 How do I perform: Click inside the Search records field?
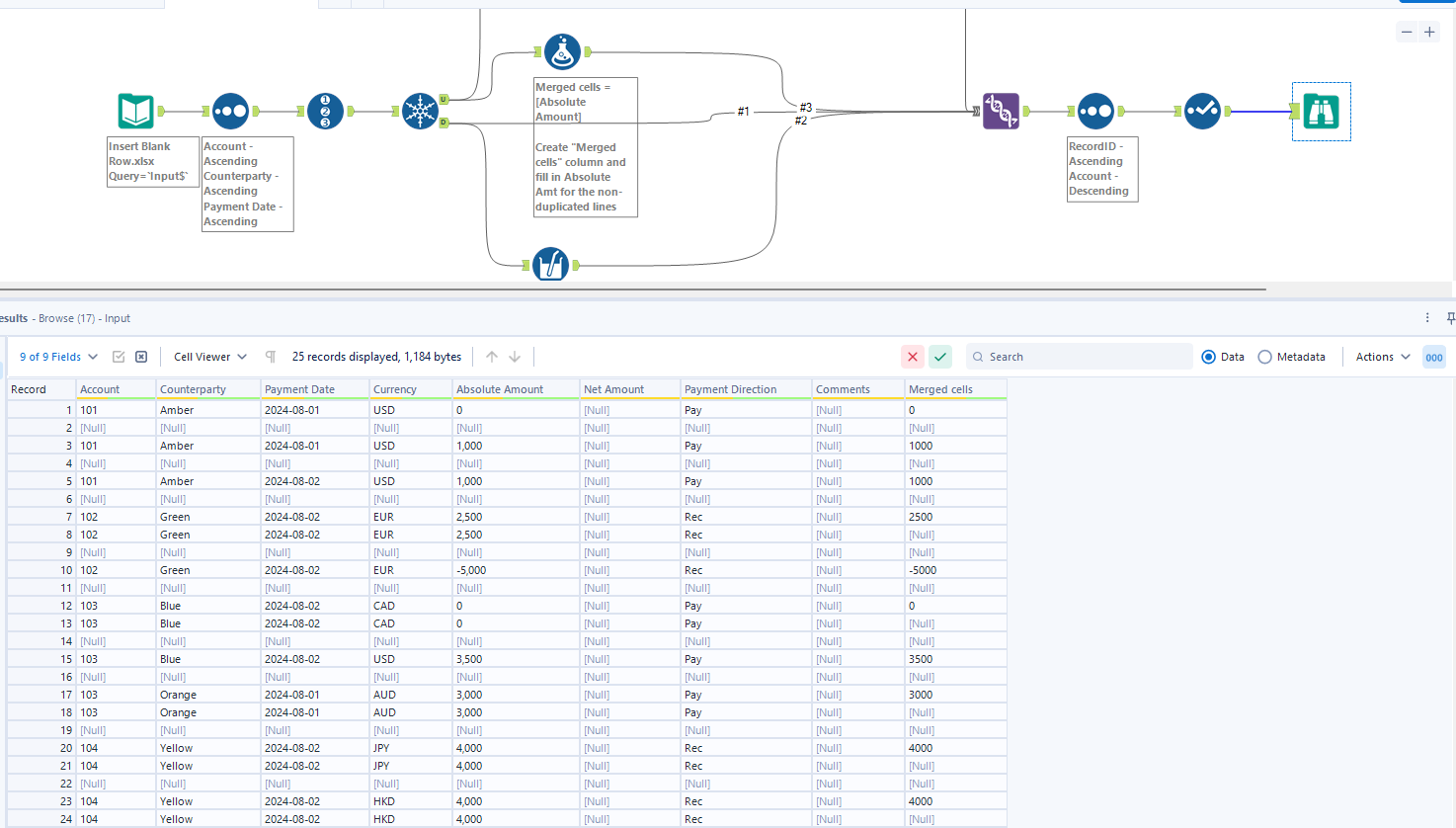tap(1077, 356)
